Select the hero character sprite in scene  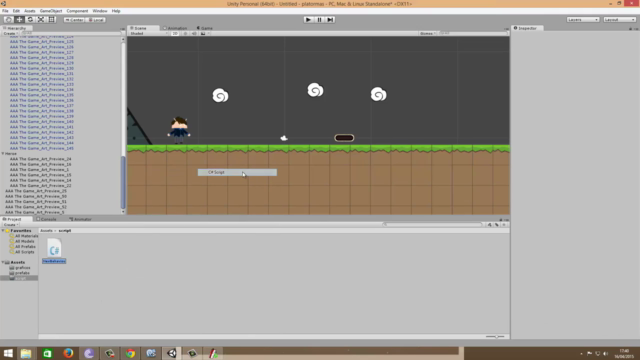179,130
